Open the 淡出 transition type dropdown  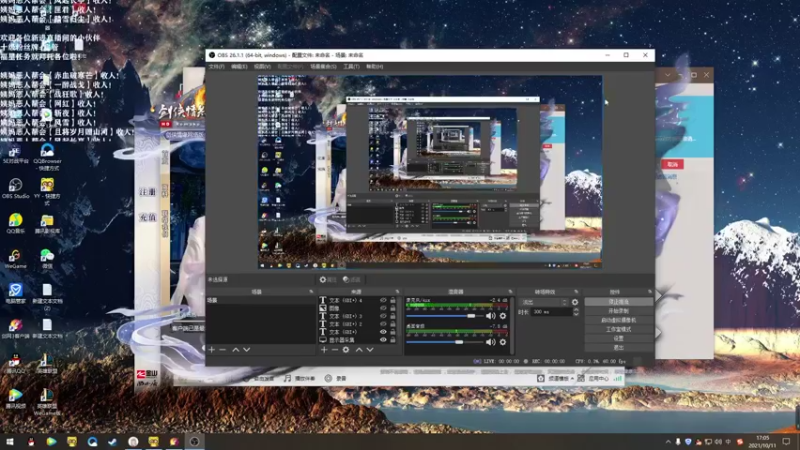[543, 302]
